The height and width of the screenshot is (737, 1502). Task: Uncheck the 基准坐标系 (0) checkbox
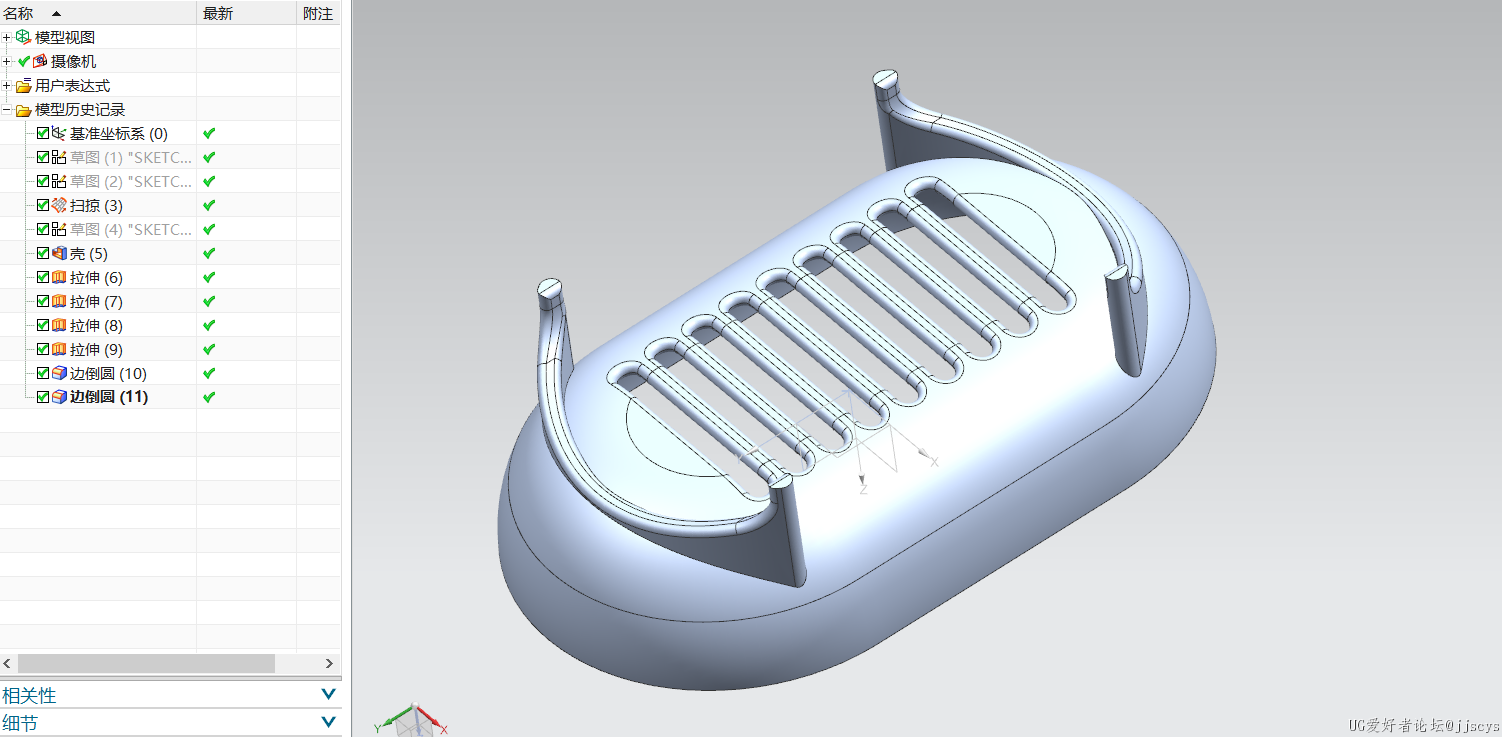pos(43,133)
